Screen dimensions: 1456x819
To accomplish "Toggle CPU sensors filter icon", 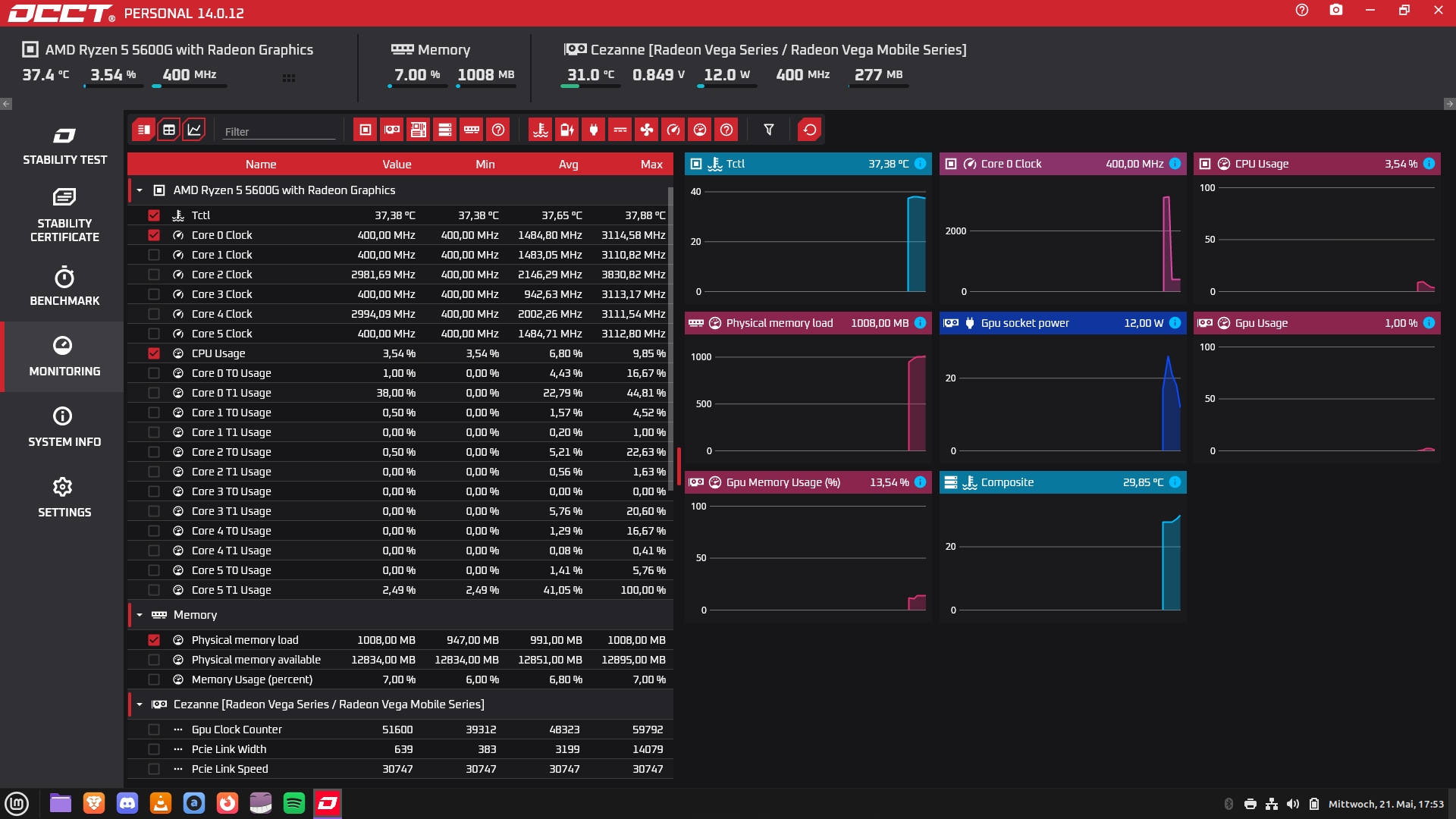I will pyautogui.click(x=366, y=130).
